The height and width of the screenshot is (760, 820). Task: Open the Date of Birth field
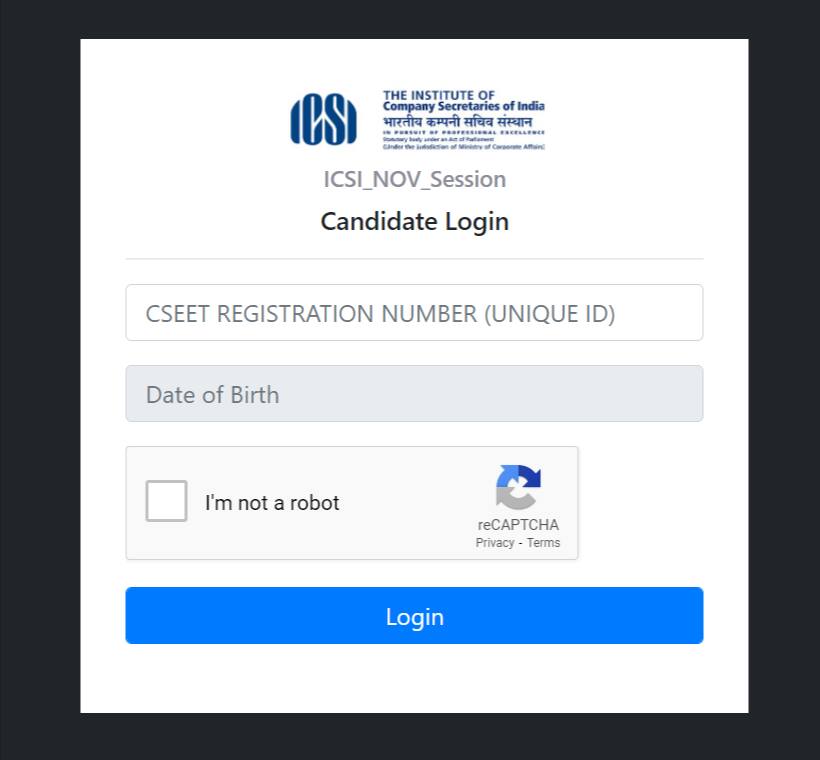tap(414, 394)
